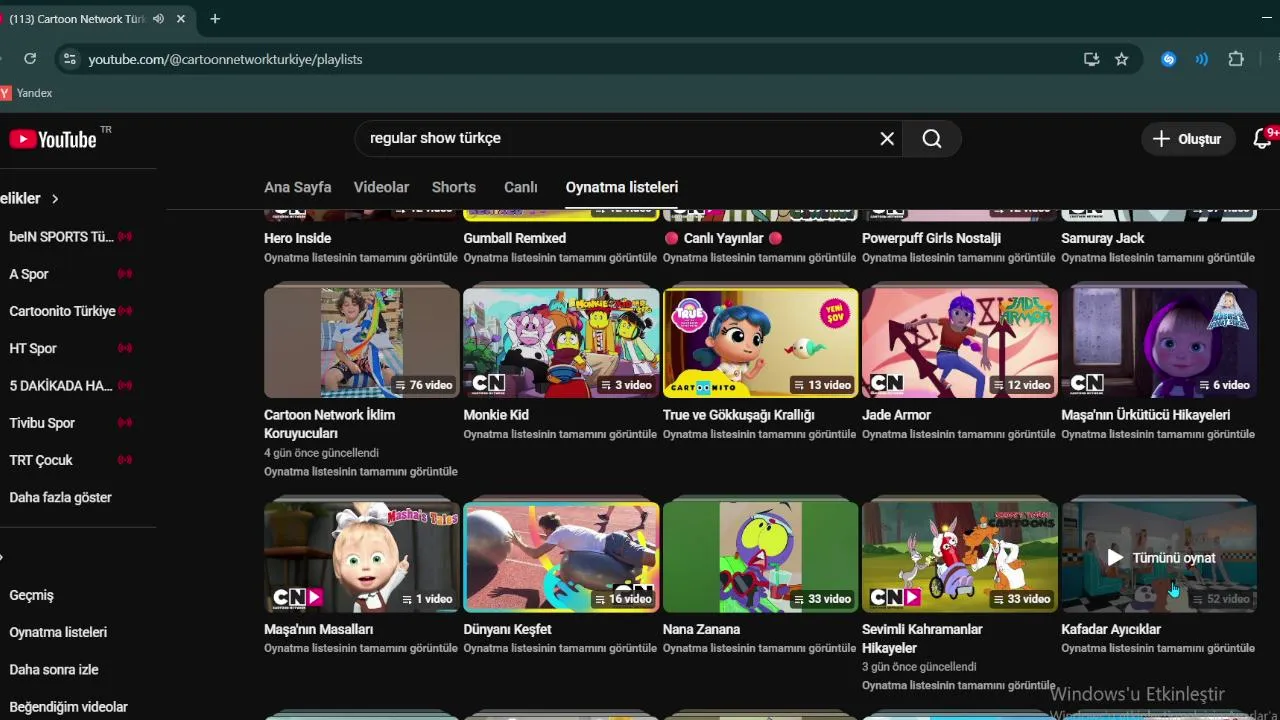The height and width of the screenshot is (720, 1280).
Task: Click live indicator next to beIN SPORTS
Action: coord(125,237)
